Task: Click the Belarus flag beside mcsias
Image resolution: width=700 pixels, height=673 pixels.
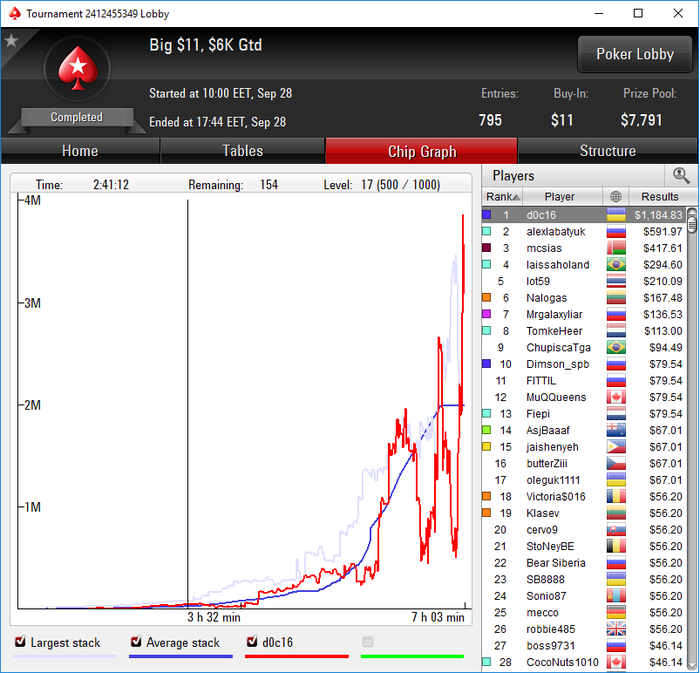Action: point(616,248)
